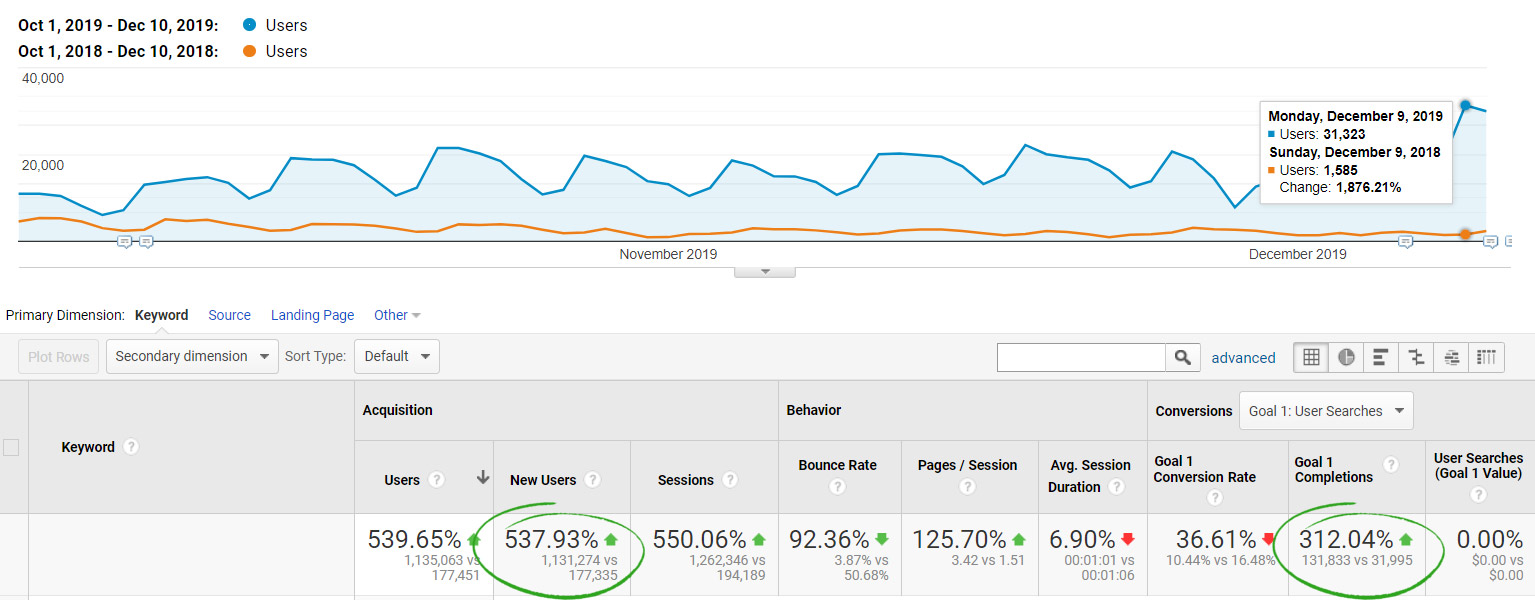This screenshot has height=606, width=1535.
Task: Switch primary dimension to Landing Page
Action: 311,315
